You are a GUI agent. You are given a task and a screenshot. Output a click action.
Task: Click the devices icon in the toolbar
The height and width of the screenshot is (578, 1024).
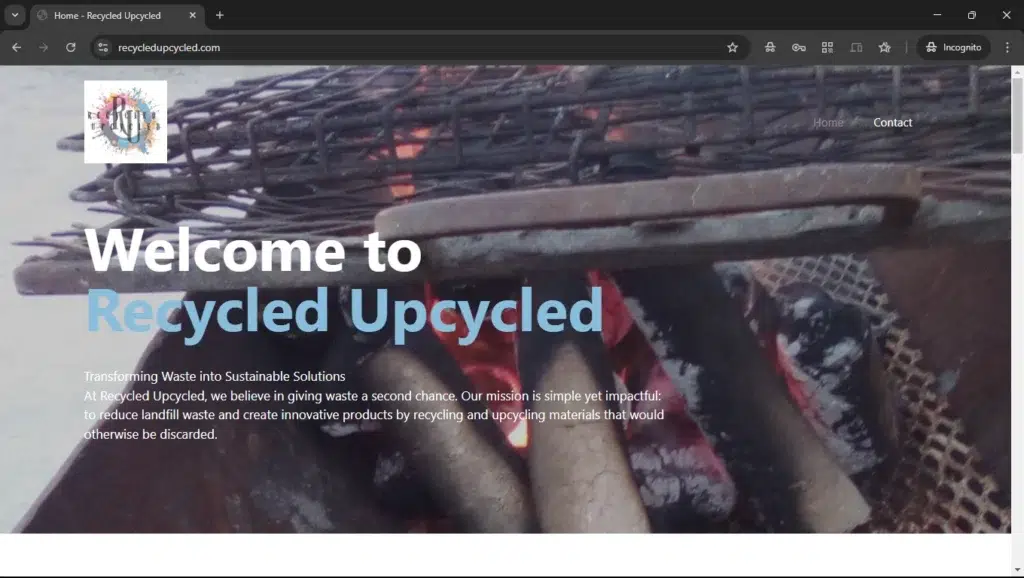tap(856, 47)
